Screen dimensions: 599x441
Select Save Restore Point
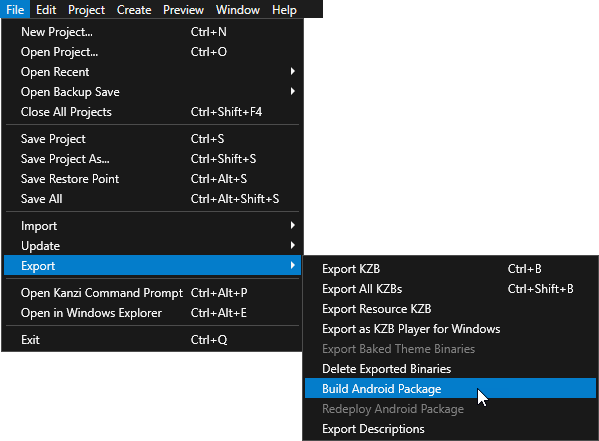pyautogui.click(x=152, y=178)
